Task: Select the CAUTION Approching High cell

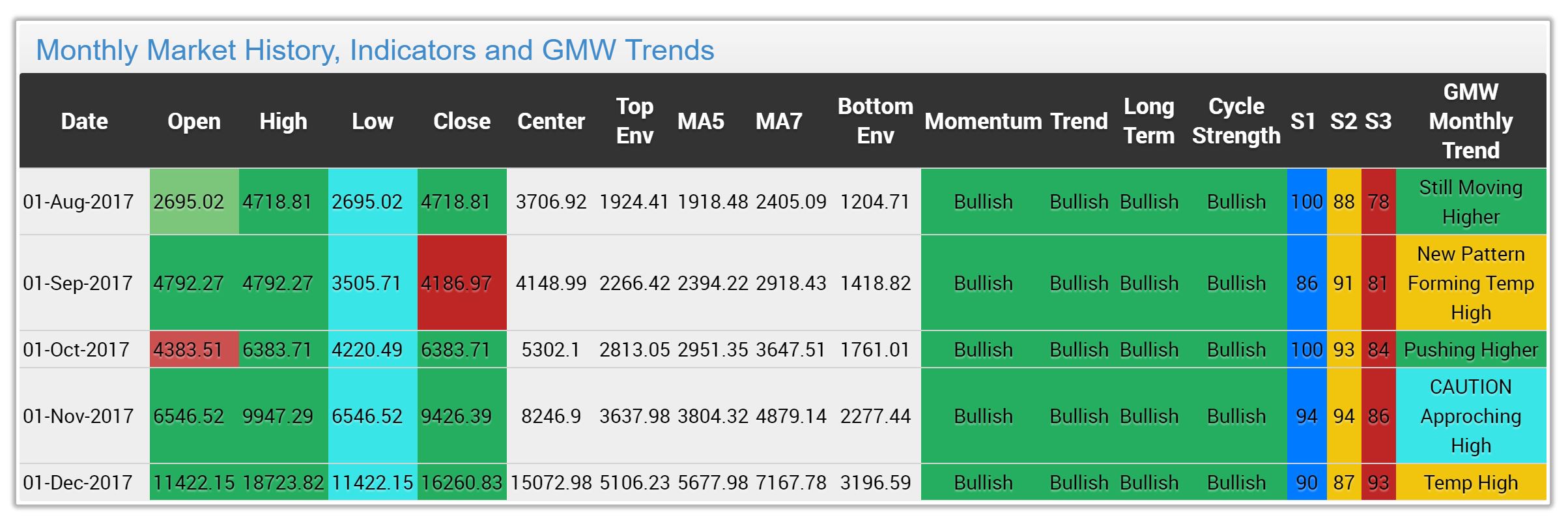Action: point(1471,416)
